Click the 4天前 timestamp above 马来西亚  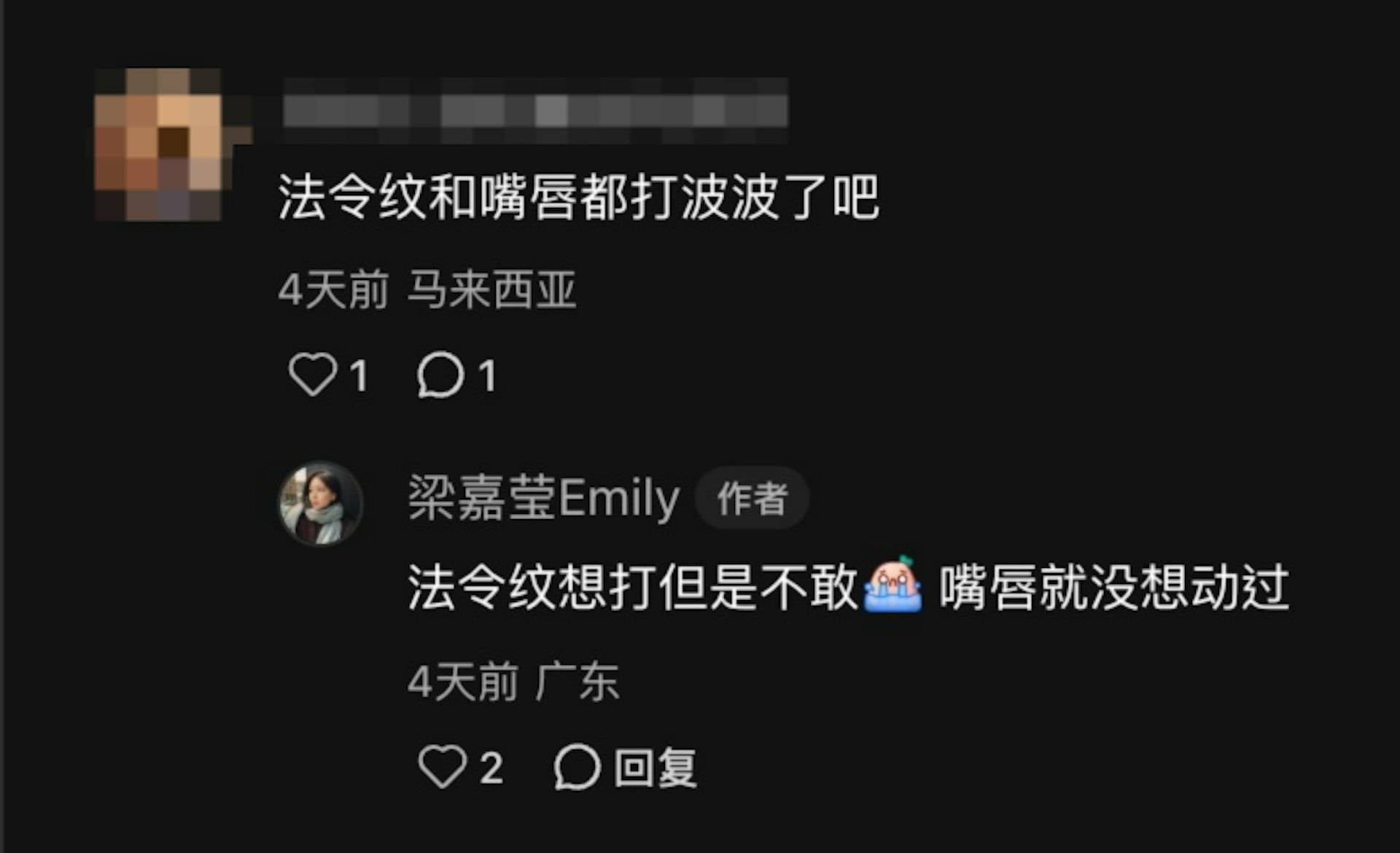332,289
